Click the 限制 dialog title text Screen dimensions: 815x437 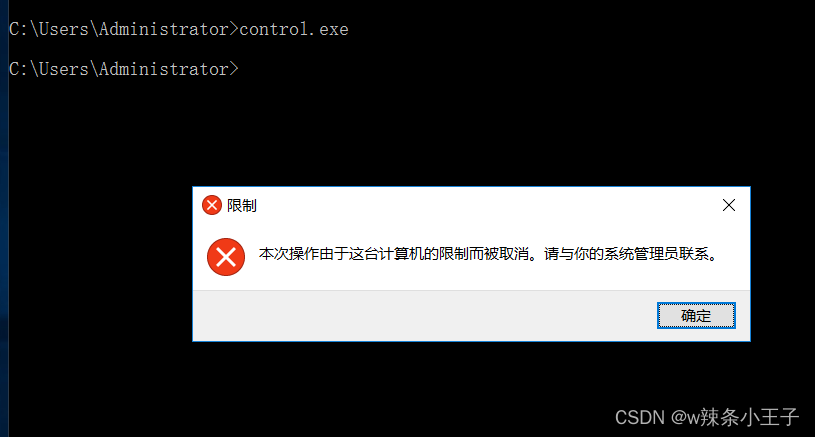click(242, 206)
